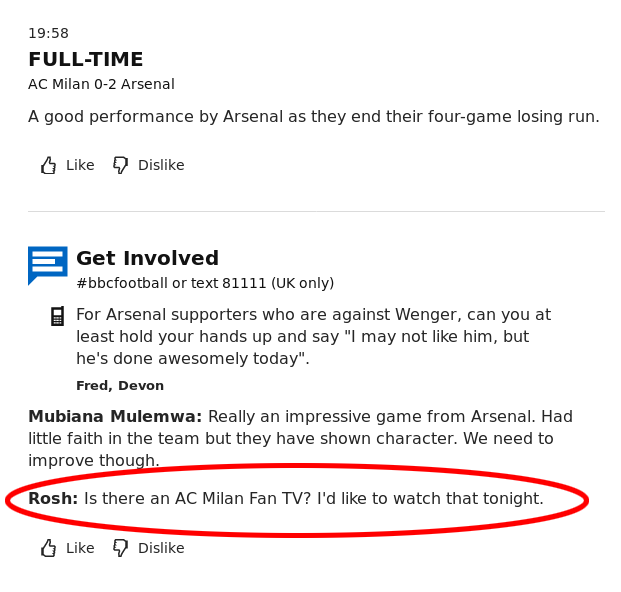This screenshot has width=621, height=592.
Task: Click thumbs-up icon under FULL-TIME post
Action: [48, 165]
